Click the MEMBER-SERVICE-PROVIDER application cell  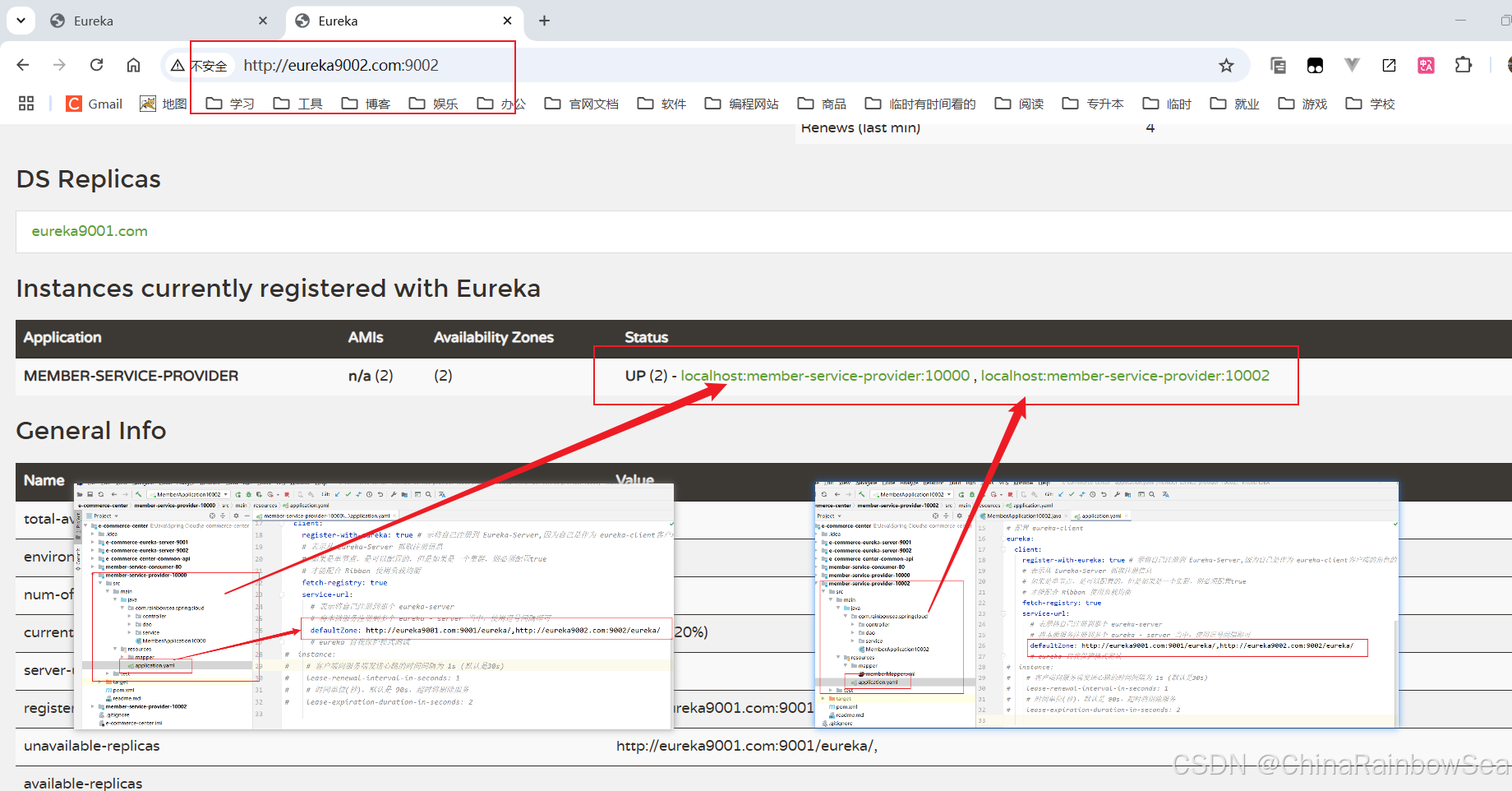[x=131, y=376]
